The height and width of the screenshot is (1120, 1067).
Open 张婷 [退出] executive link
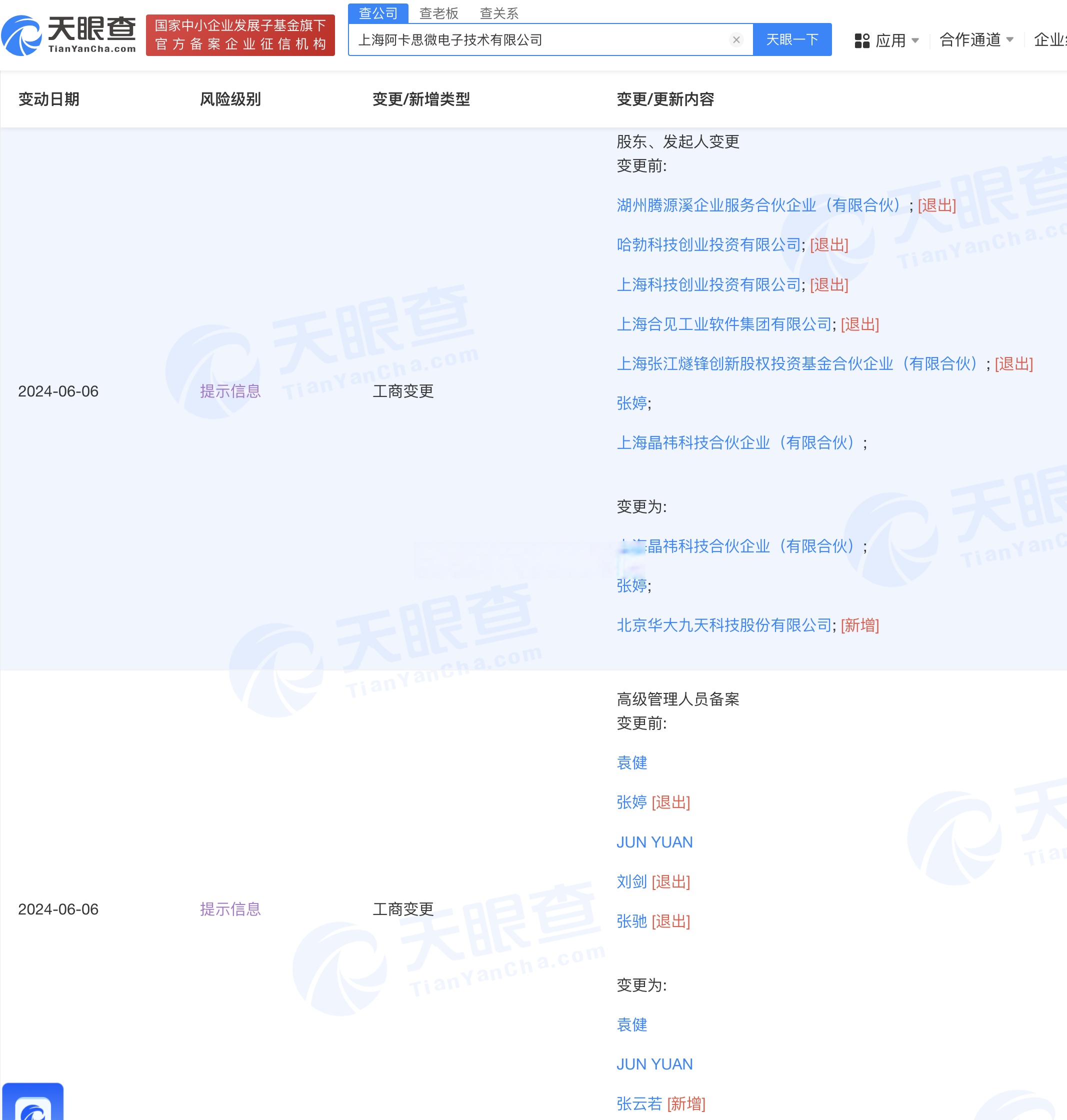point(632,802)
